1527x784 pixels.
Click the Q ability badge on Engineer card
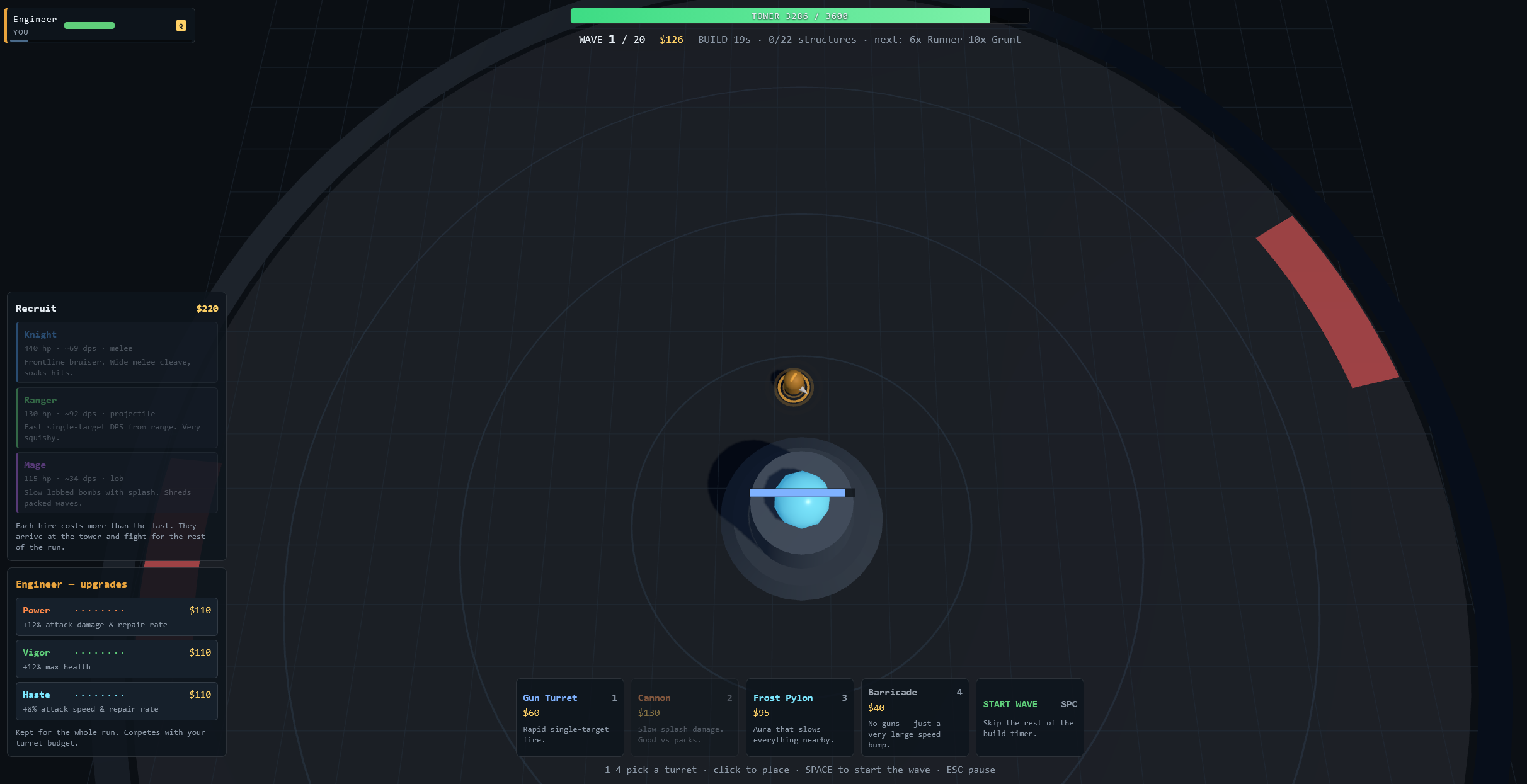pyautogui.click(x=181, y=26)
